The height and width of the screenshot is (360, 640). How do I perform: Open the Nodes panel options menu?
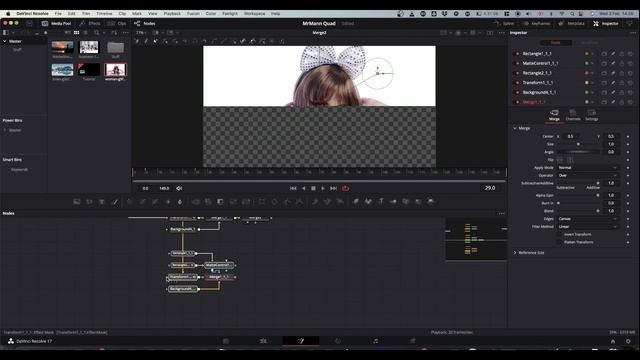click(x=501, y=213)
